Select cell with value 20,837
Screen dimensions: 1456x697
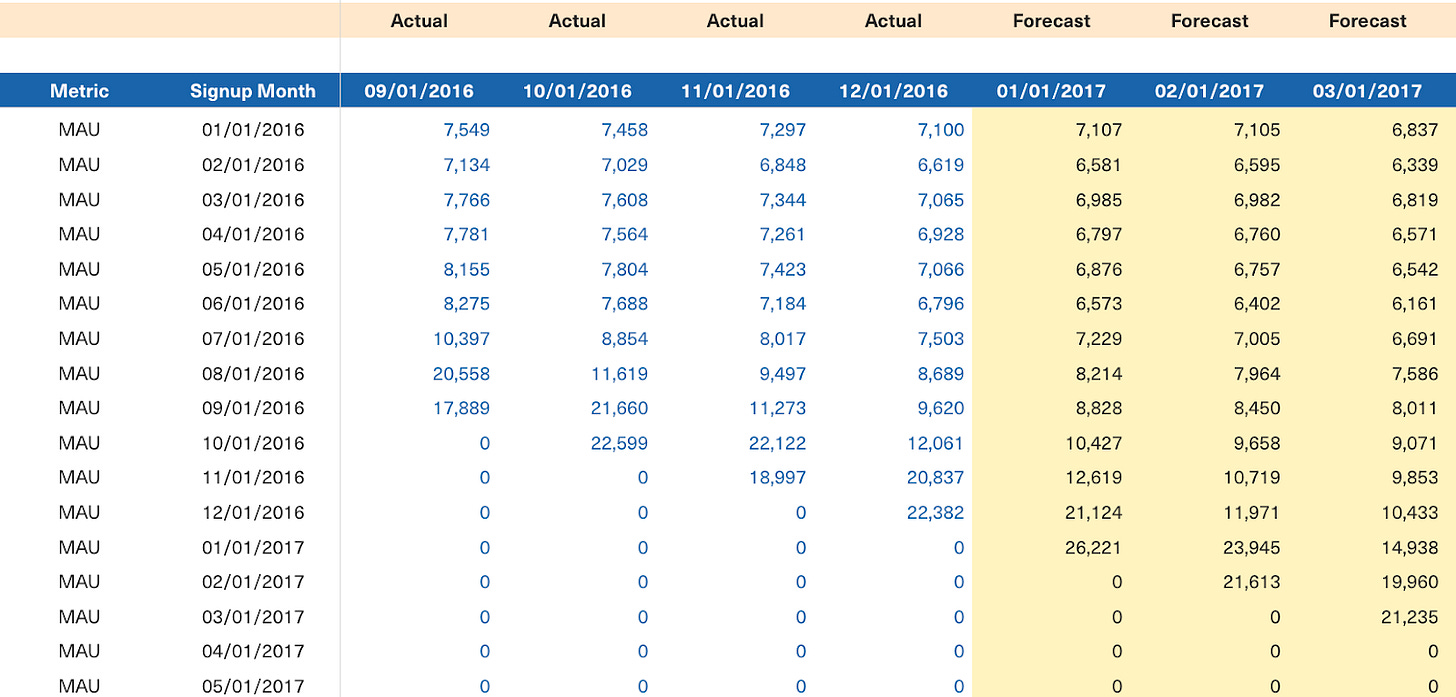click(x=935, y=478)
